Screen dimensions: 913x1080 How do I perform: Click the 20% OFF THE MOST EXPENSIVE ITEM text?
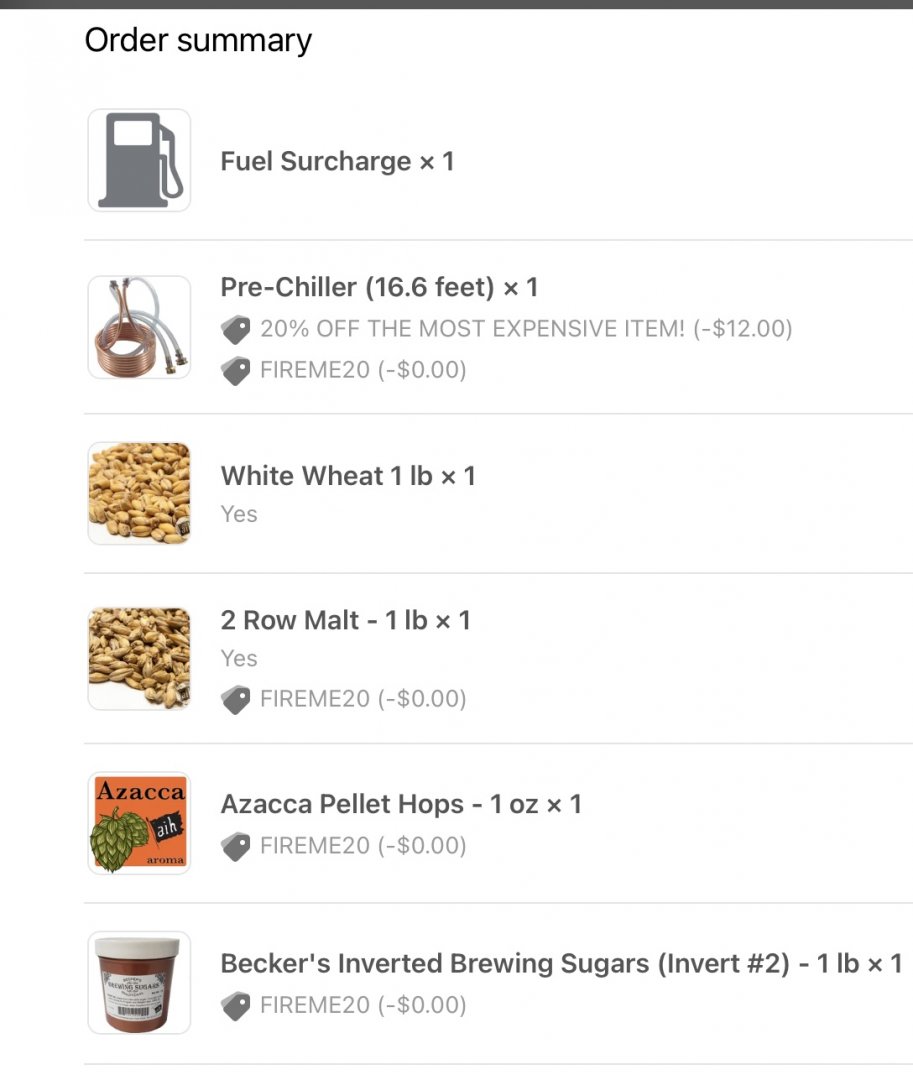pyautogui.click(x=525, y=329)
